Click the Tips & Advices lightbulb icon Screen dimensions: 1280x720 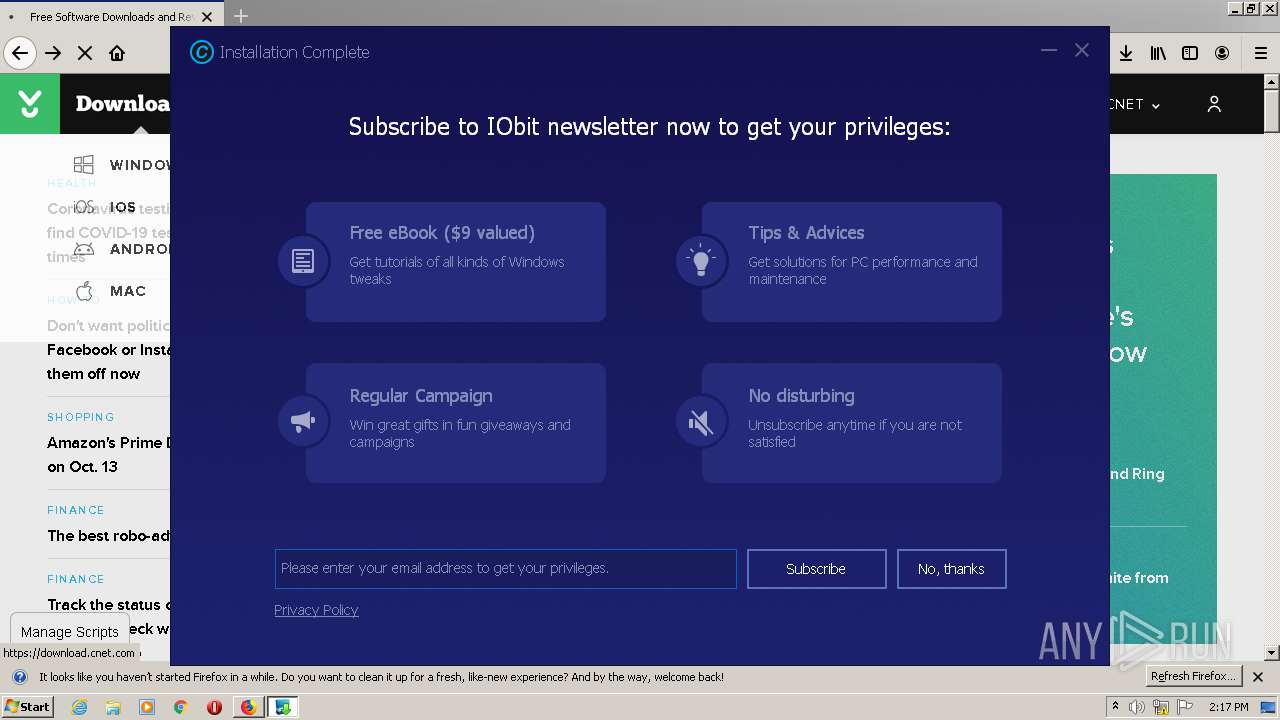(x=701, y=261)
